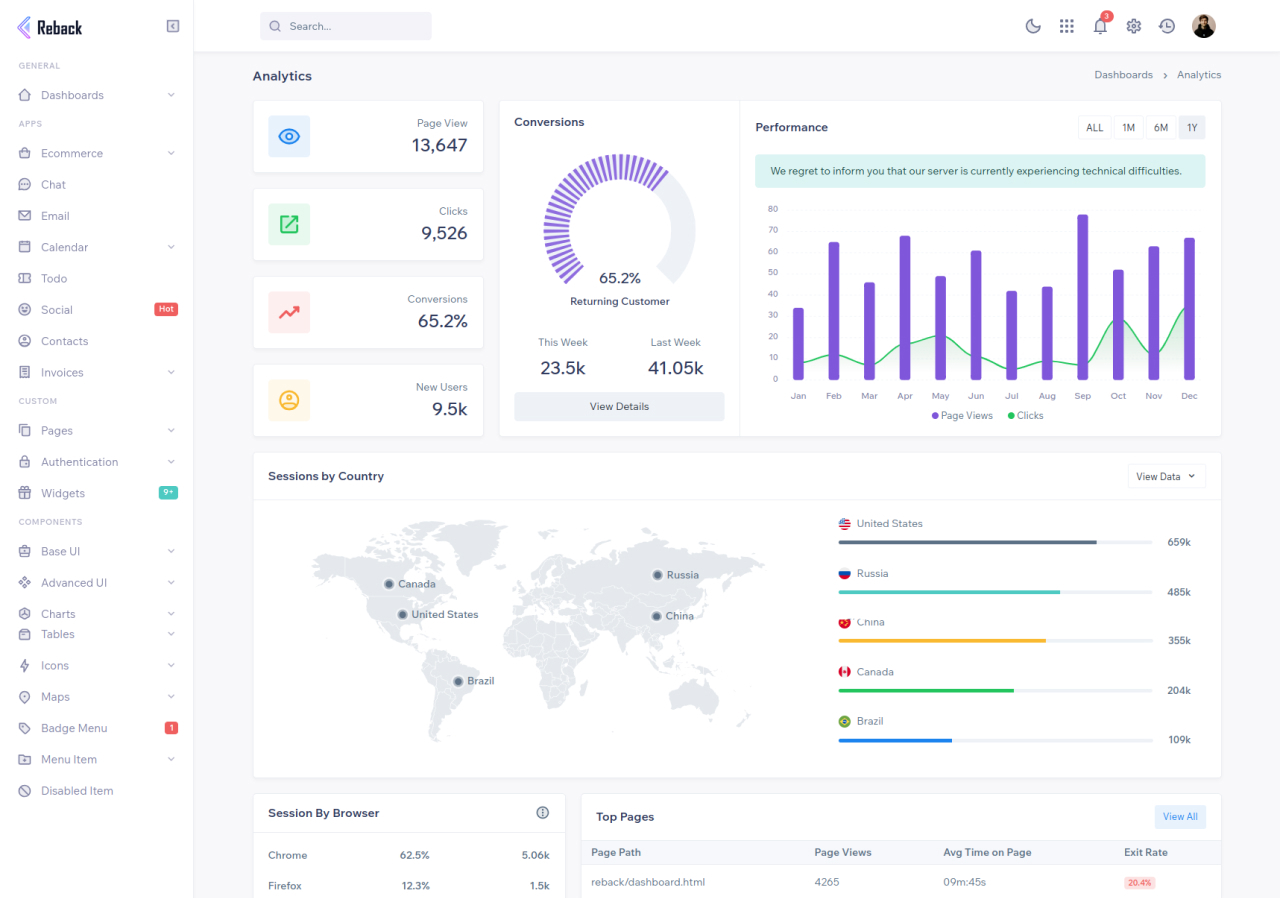Click the Clicks card external-link icon
The width and height of the screenshot is (1280, 898).
[289, 224]
